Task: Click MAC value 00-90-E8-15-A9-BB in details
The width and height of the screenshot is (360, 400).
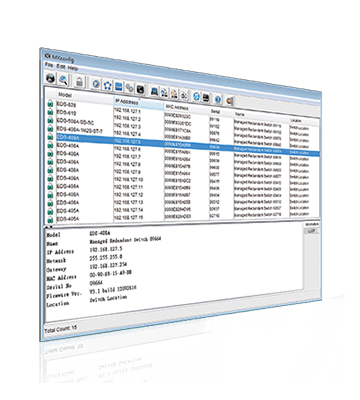Action: pyautogui.click(x=110, y=274)
